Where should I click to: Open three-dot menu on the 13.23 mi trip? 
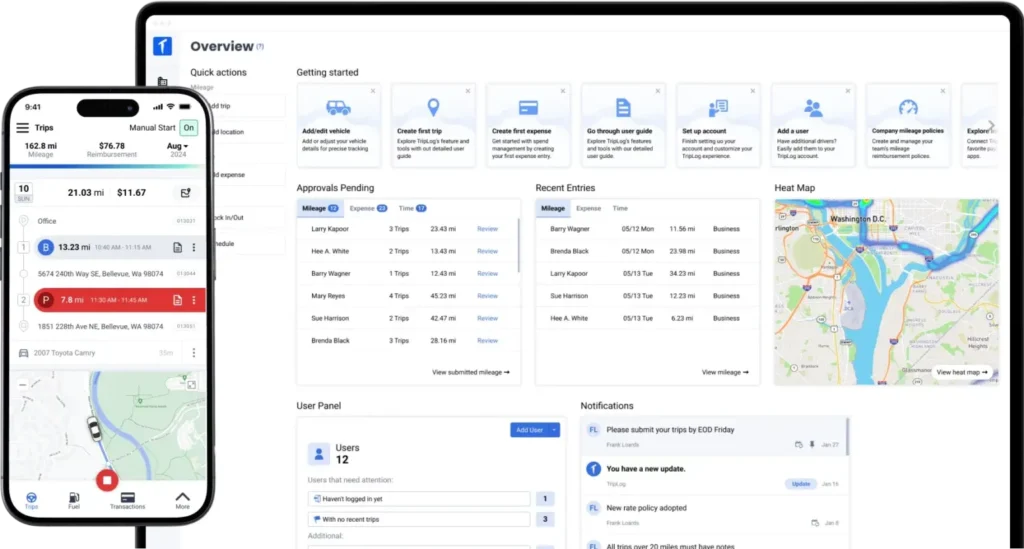pos(194,247)
